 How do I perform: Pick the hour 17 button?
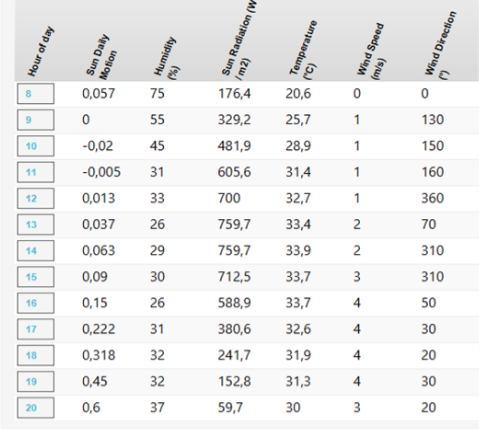pyautogui.click(x=36, y=329)
